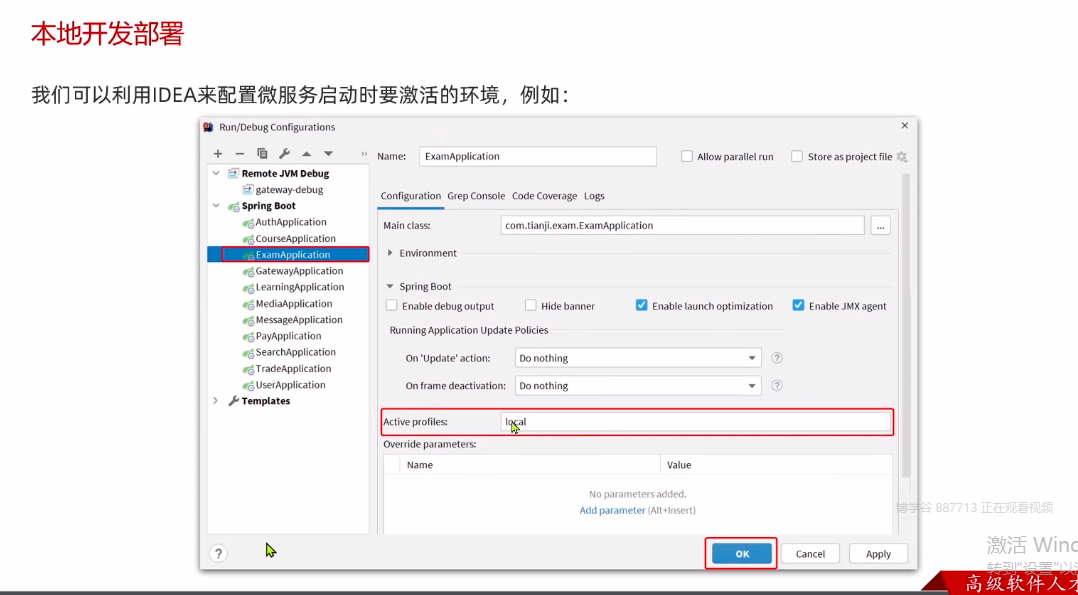
Task: Select LearningApplication in the tree
Action: (x=300, y=287)
